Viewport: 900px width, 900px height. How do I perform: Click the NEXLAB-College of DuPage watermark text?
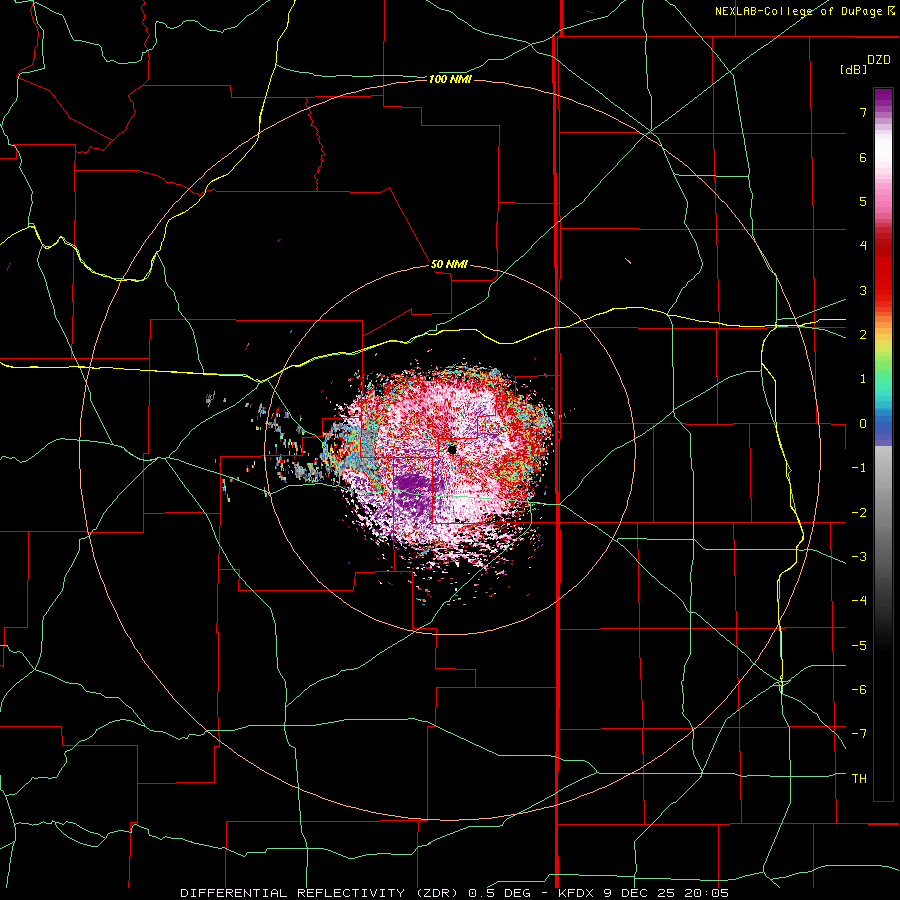(804, 11)
